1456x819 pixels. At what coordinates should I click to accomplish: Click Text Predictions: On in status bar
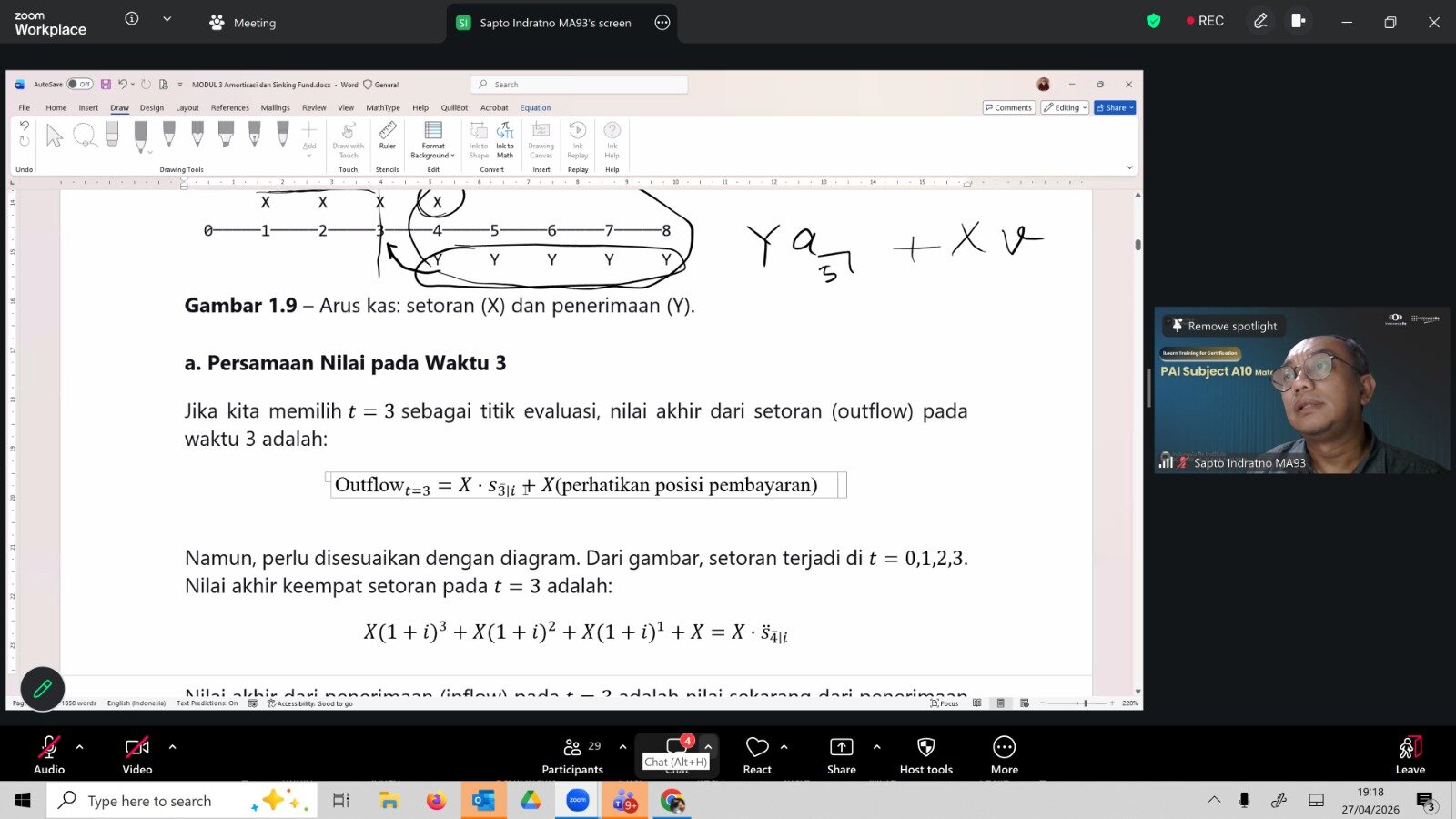(x=207, y=703)
